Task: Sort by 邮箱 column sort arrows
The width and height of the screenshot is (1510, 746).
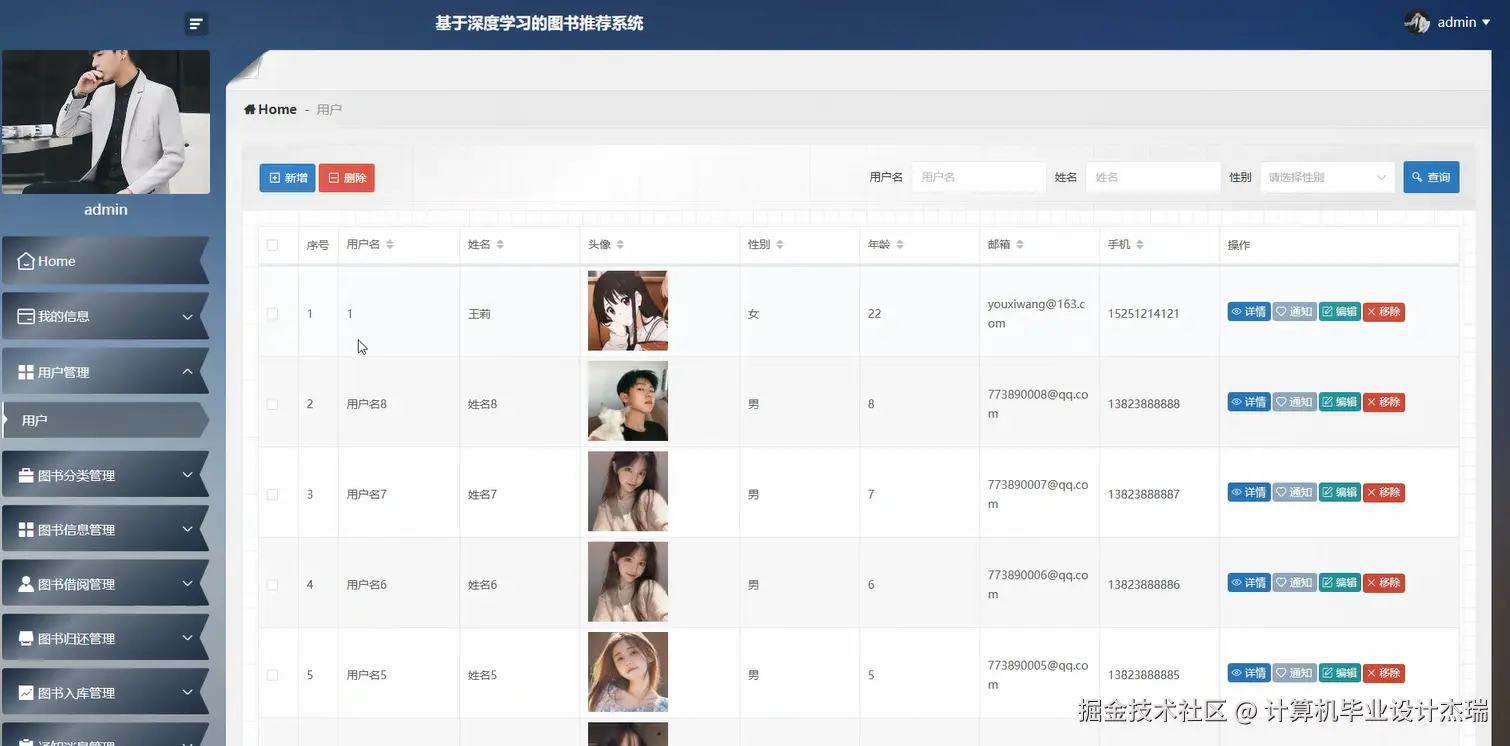Action: pyautogui.click(x=1020, y=245)
